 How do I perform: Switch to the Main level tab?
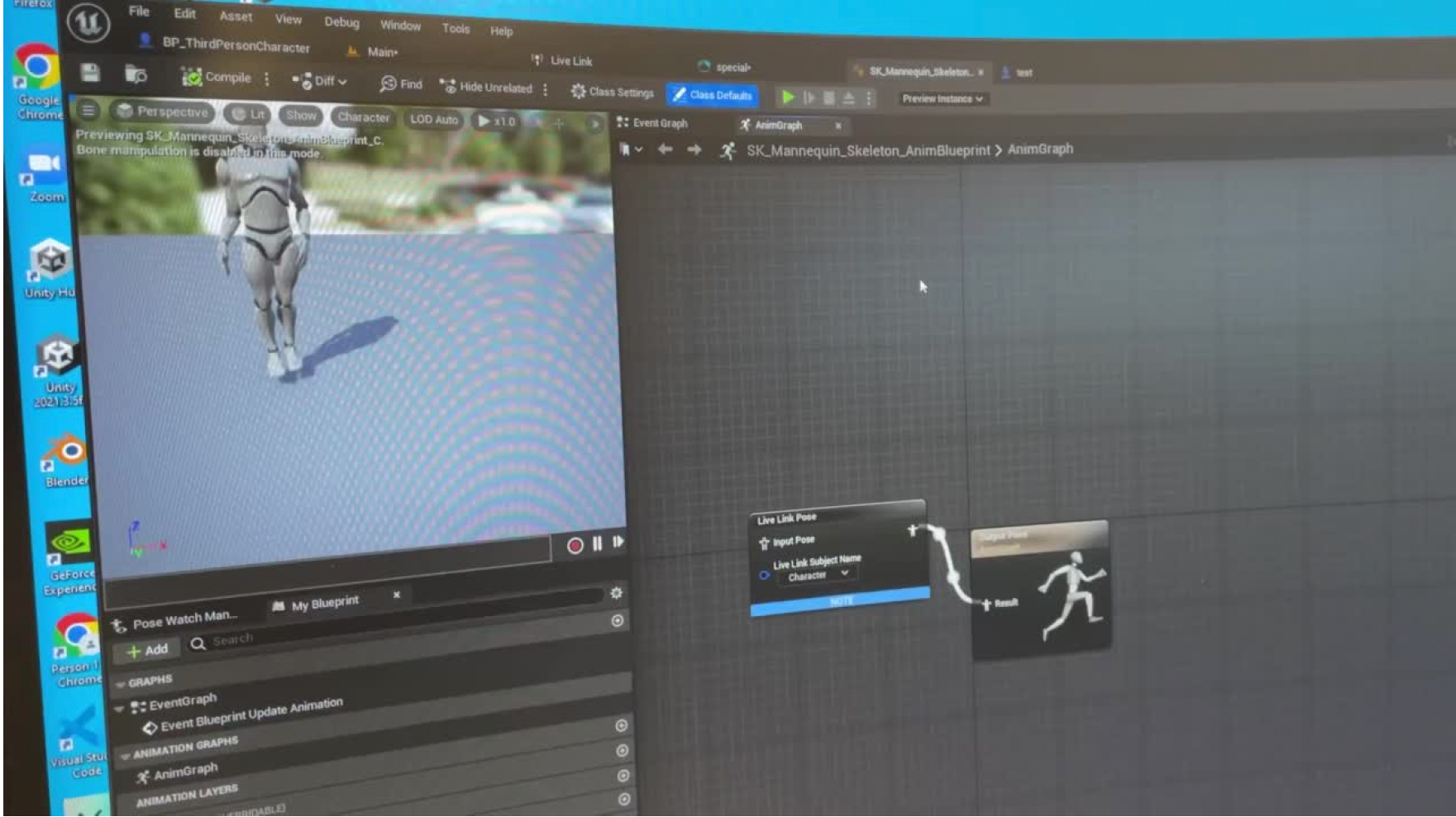(x=373, y=52)
